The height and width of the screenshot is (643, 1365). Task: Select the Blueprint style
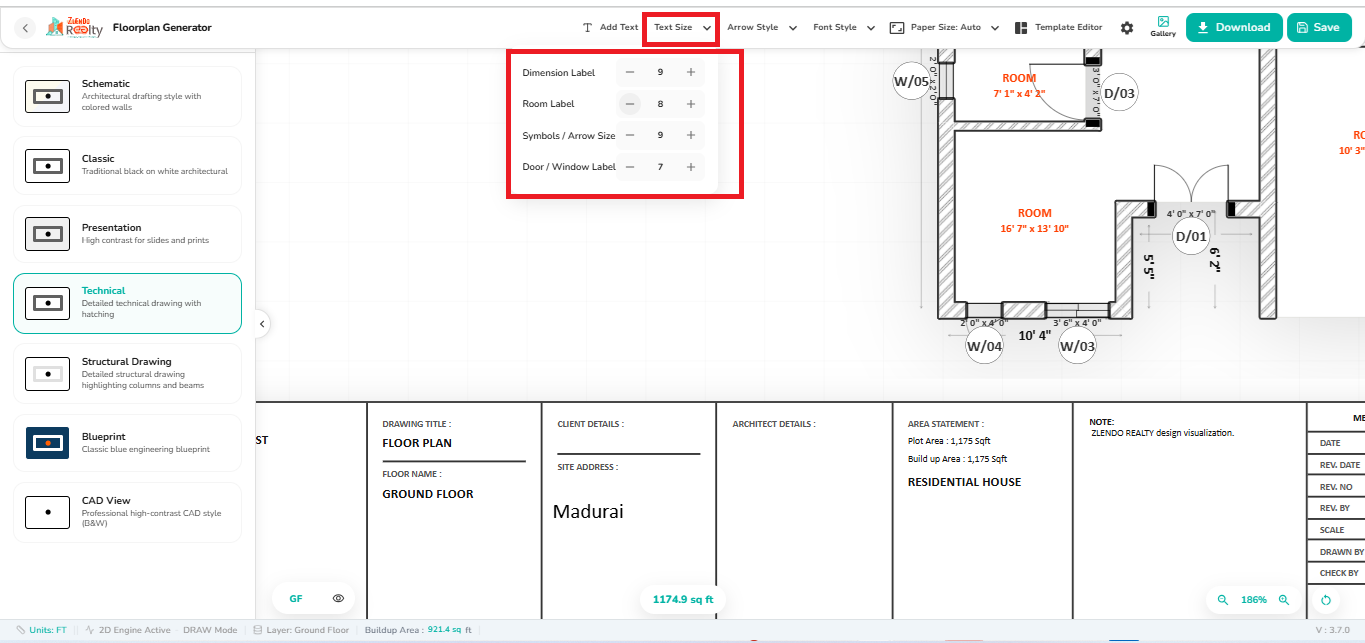pyautogui.click(x=127, y=443)
